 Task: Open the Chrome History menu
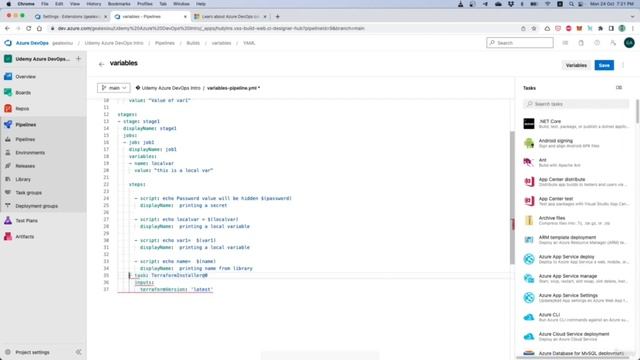tap(93, 4)
